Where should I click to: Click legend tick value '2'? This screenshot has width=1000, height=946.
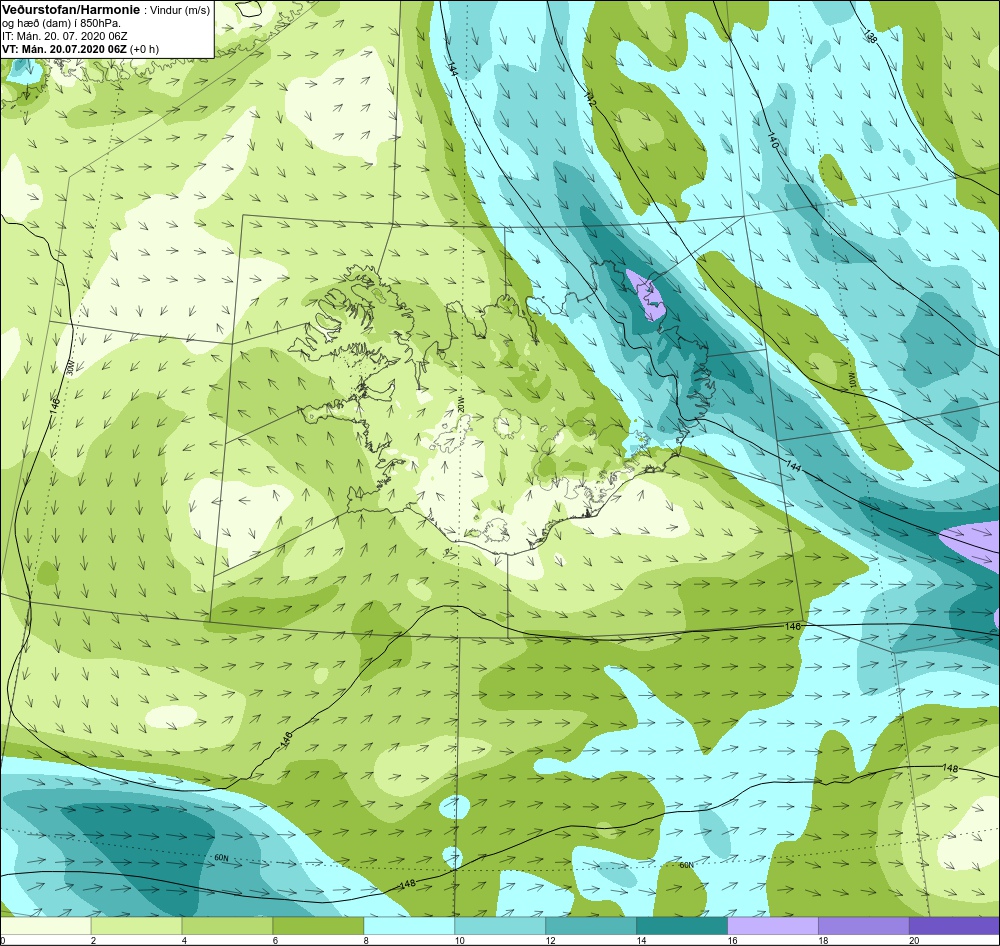click(x=93, y=940)
